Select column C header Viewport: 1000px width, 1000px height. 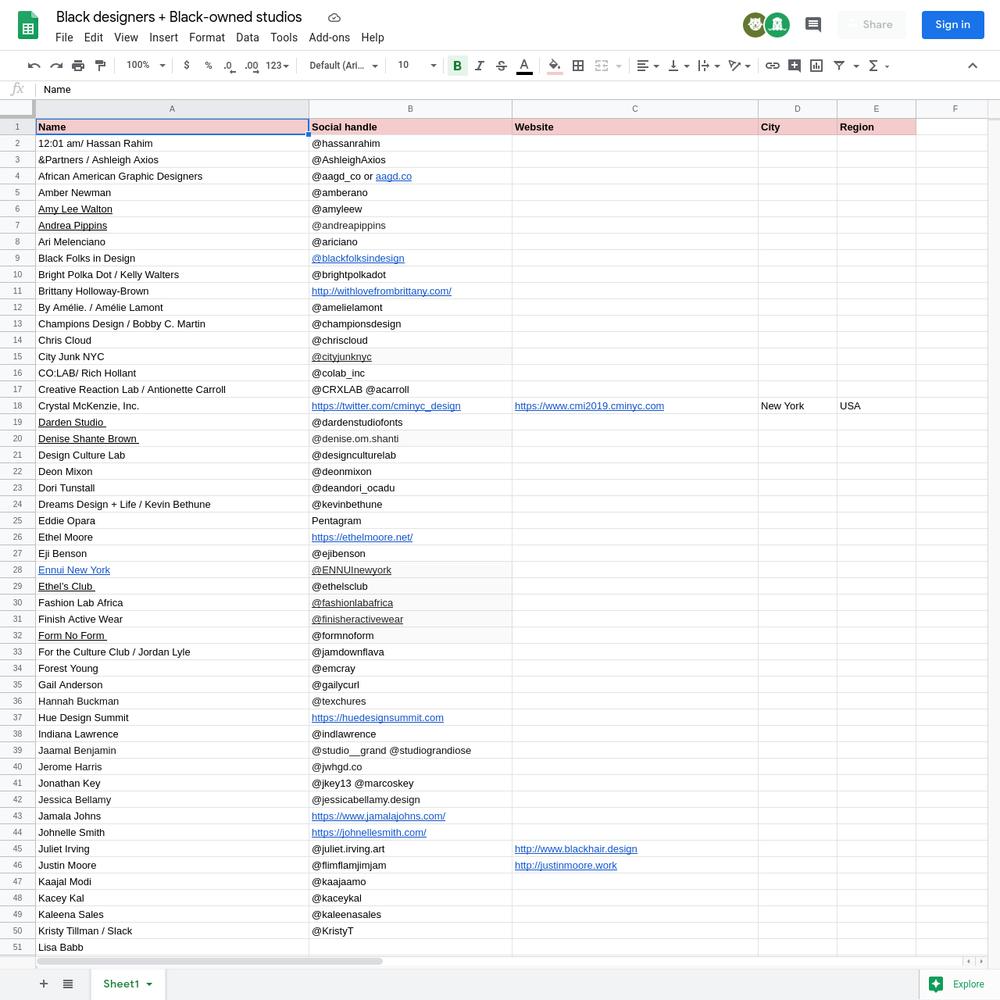[635, 109]
